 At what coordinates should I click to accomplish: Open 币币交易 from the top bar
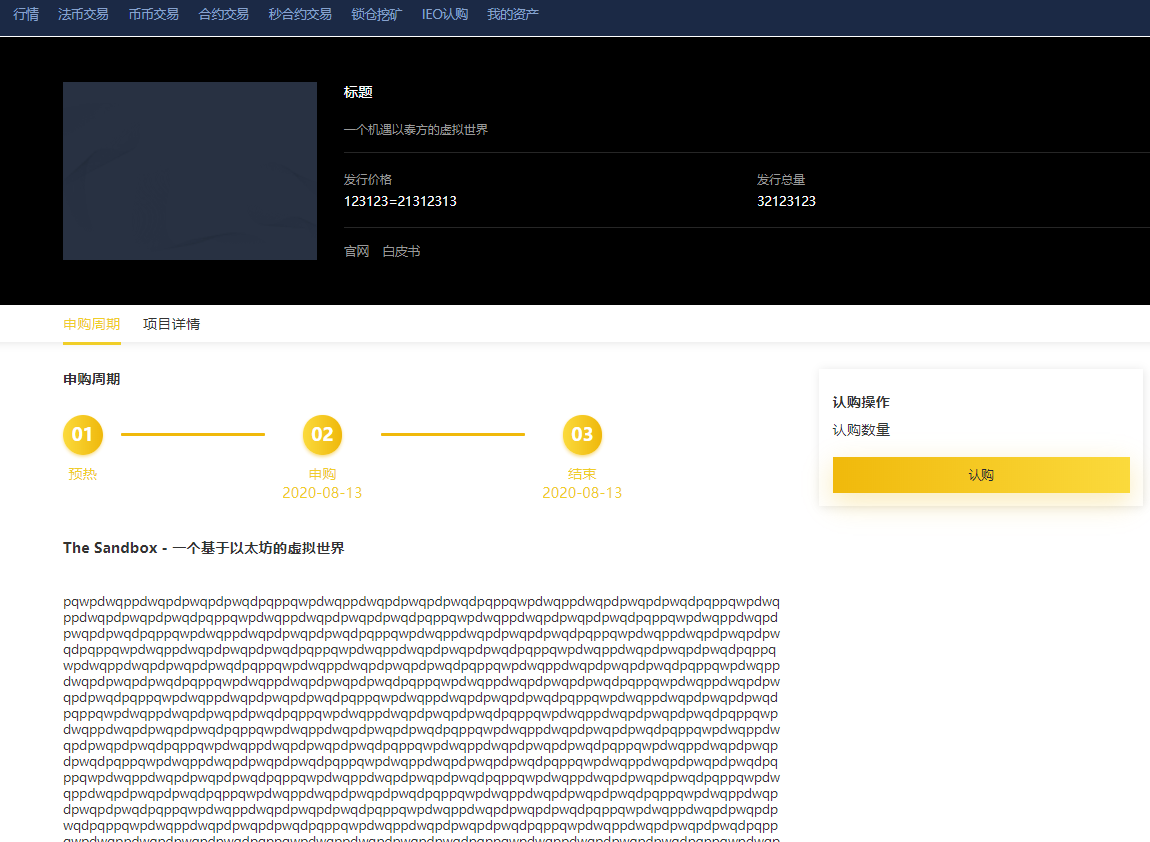point(154,15)
